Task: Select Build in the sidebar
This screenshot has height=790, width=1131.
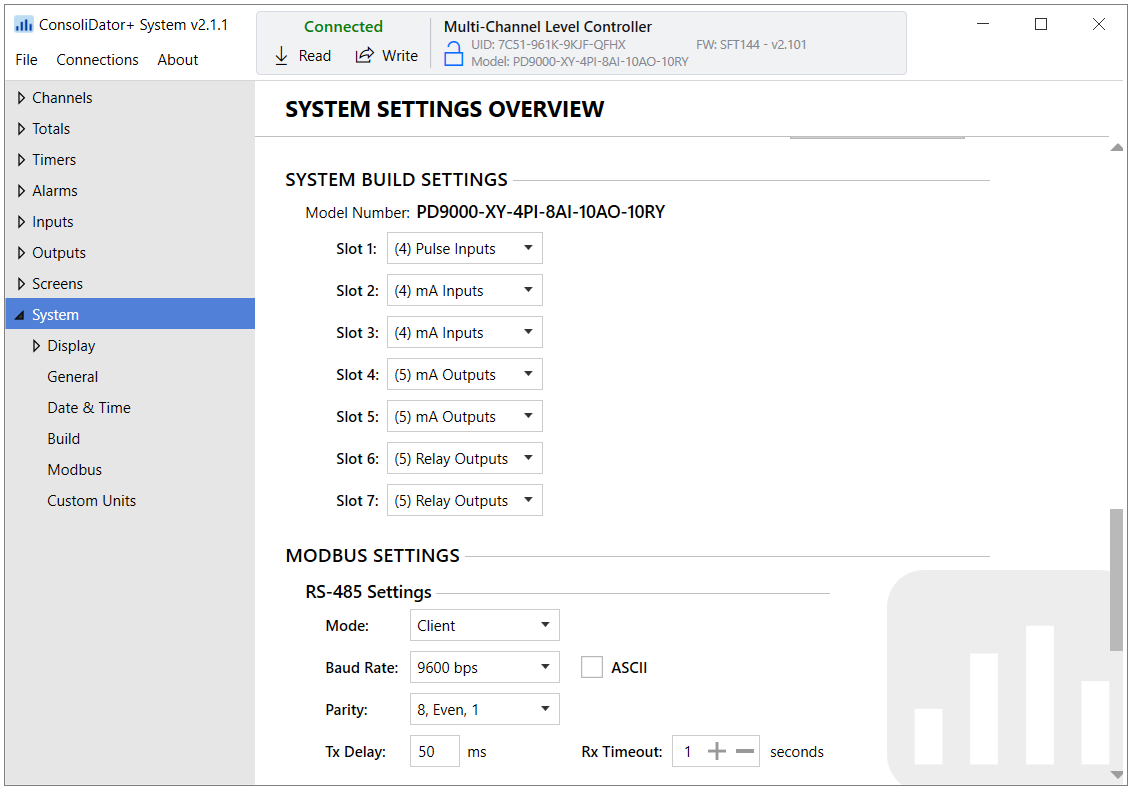Action: click(x=63, y=439)
